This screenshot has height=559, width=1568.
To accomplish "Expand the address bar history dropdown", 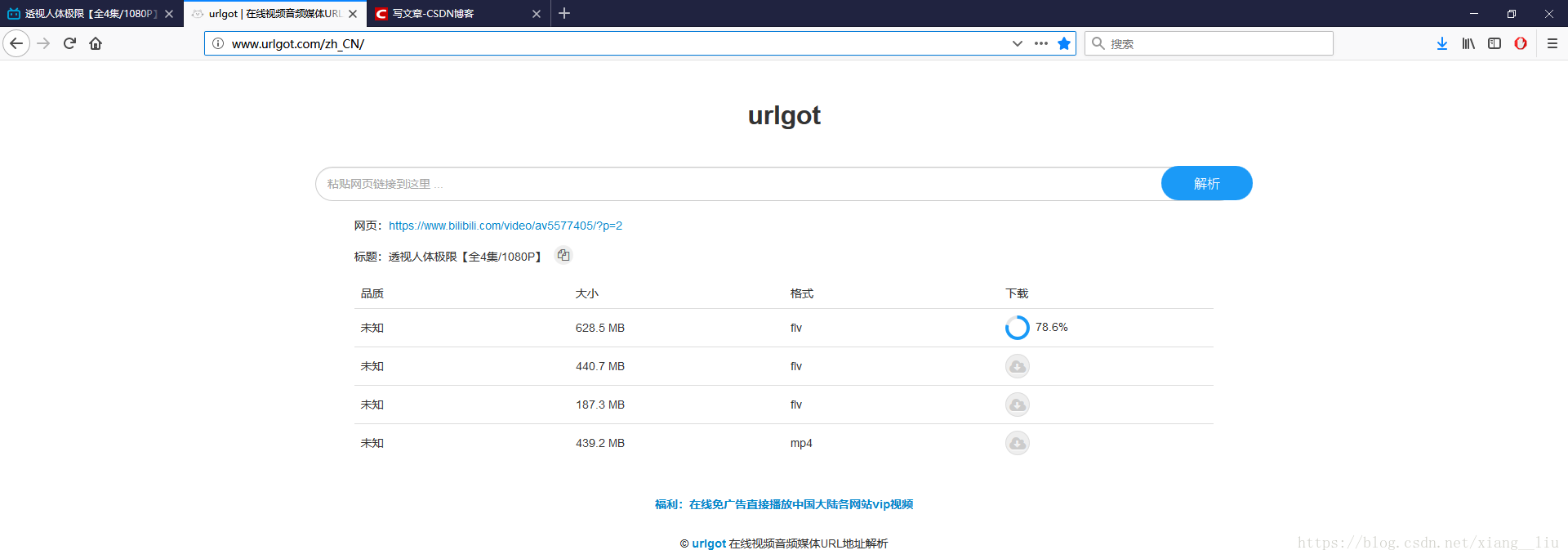I will [x=1018, y=43].
